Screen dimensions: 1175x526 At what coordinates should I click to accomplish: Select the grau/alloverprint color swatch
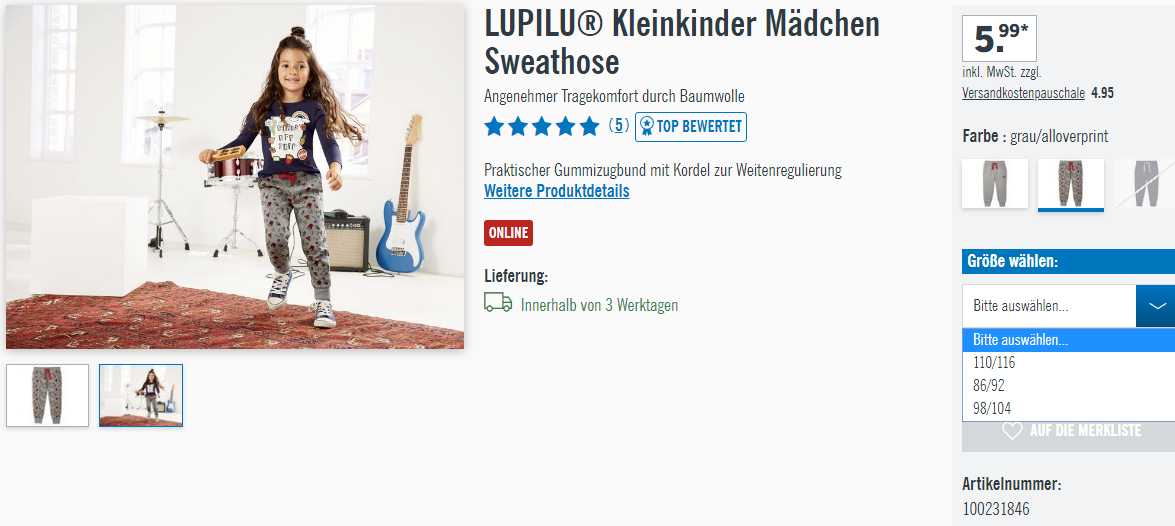[1071, 184]
